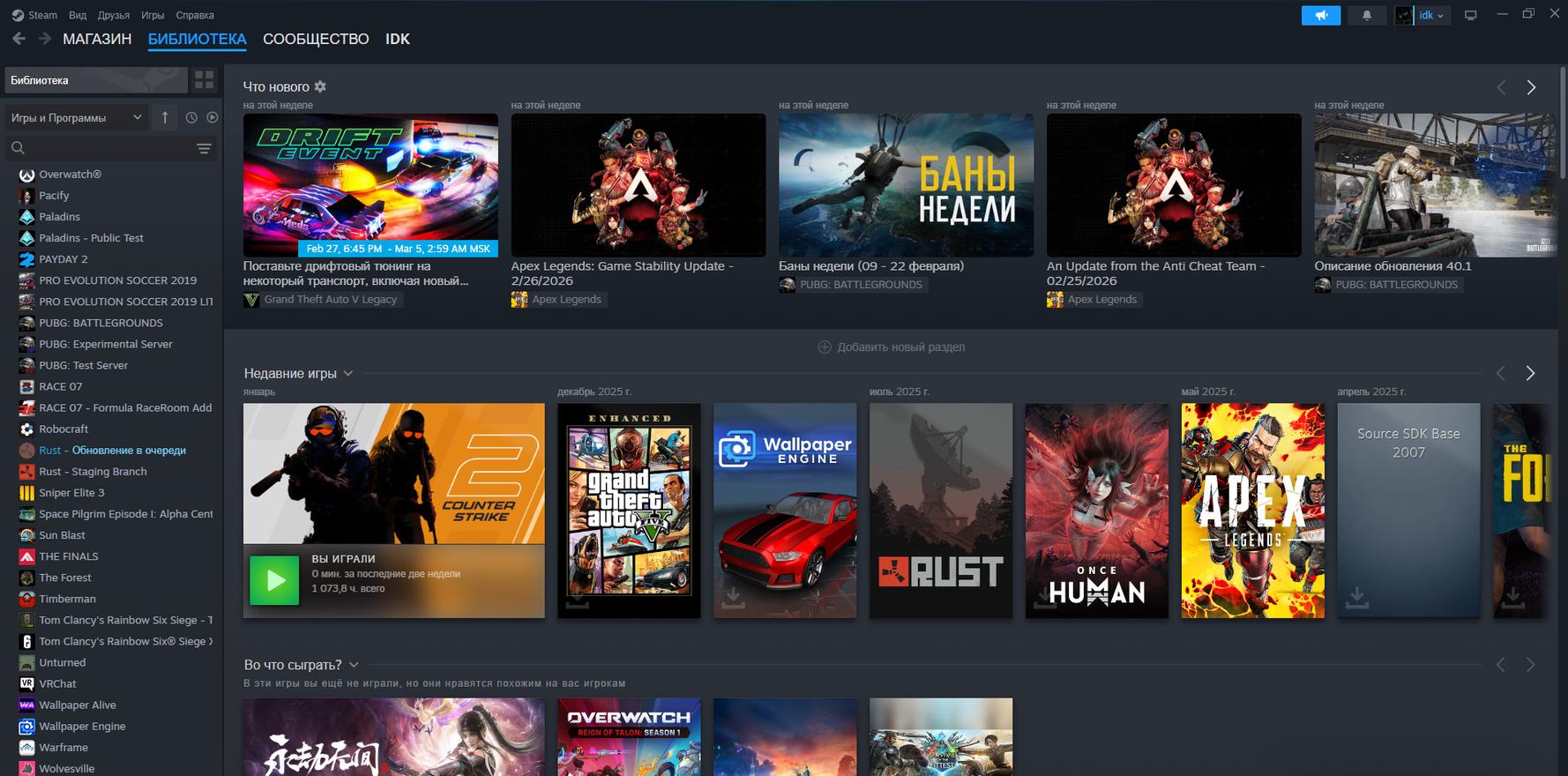Click the announcements megaphone icon
This screenshot has width=1568, height=776.
point(1320,16)
